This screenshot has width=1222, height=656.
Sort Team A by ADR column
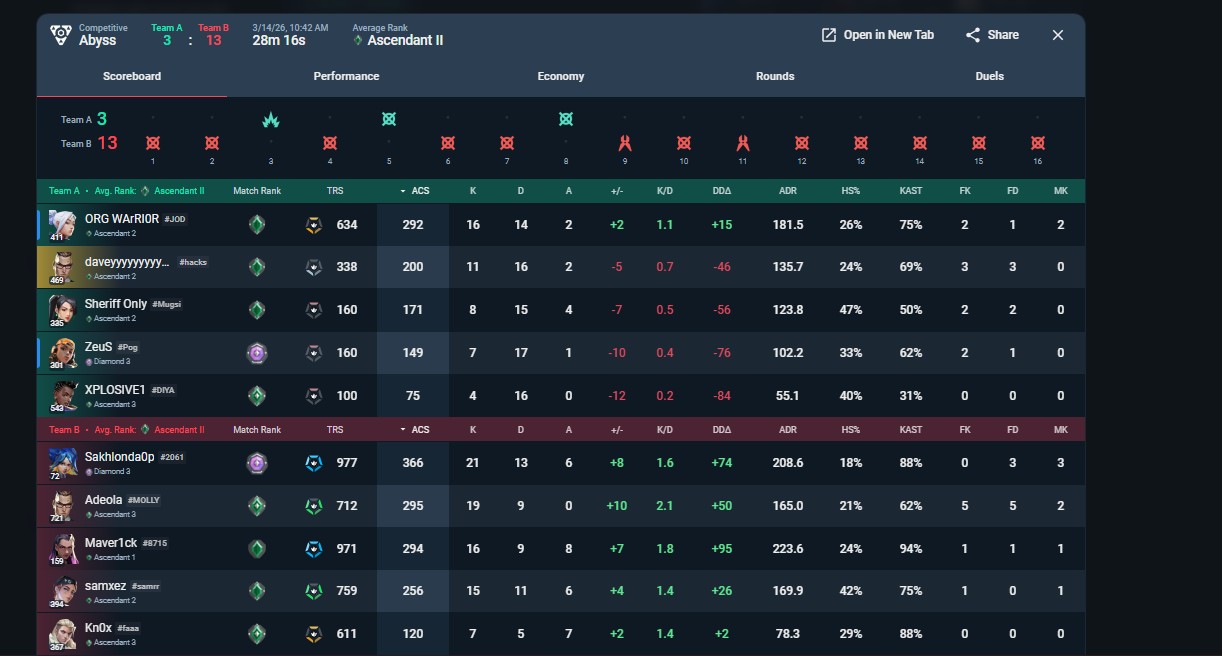[x=788, y=191]
